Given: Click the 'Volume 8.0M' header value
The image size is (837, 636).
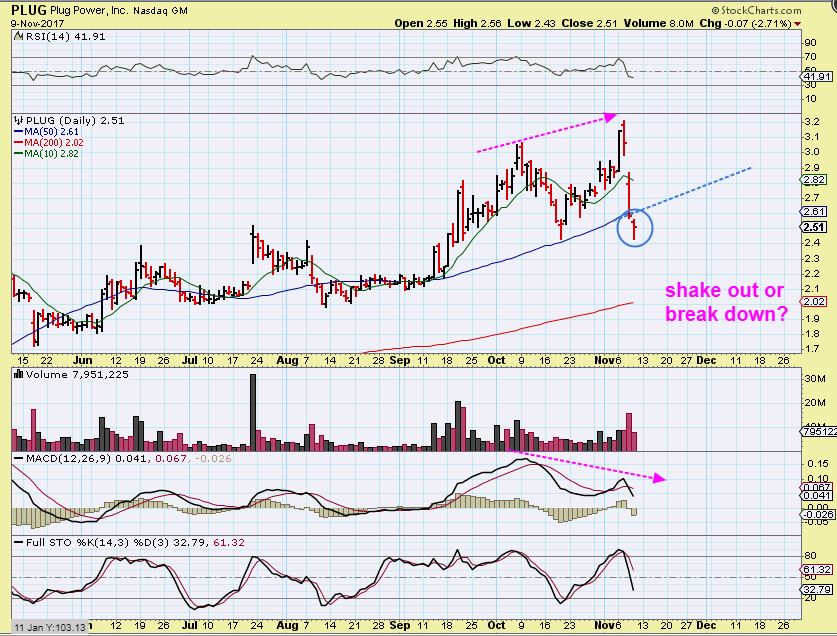Looking at the screenshot, I should tap(658, 23).
